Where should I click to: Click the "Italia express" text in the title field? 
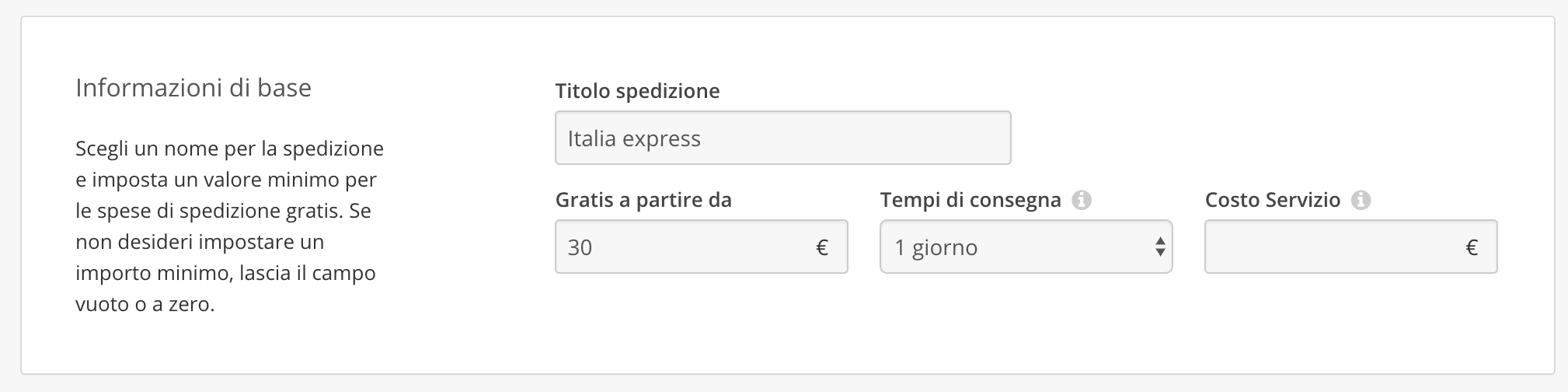(634, 138)
